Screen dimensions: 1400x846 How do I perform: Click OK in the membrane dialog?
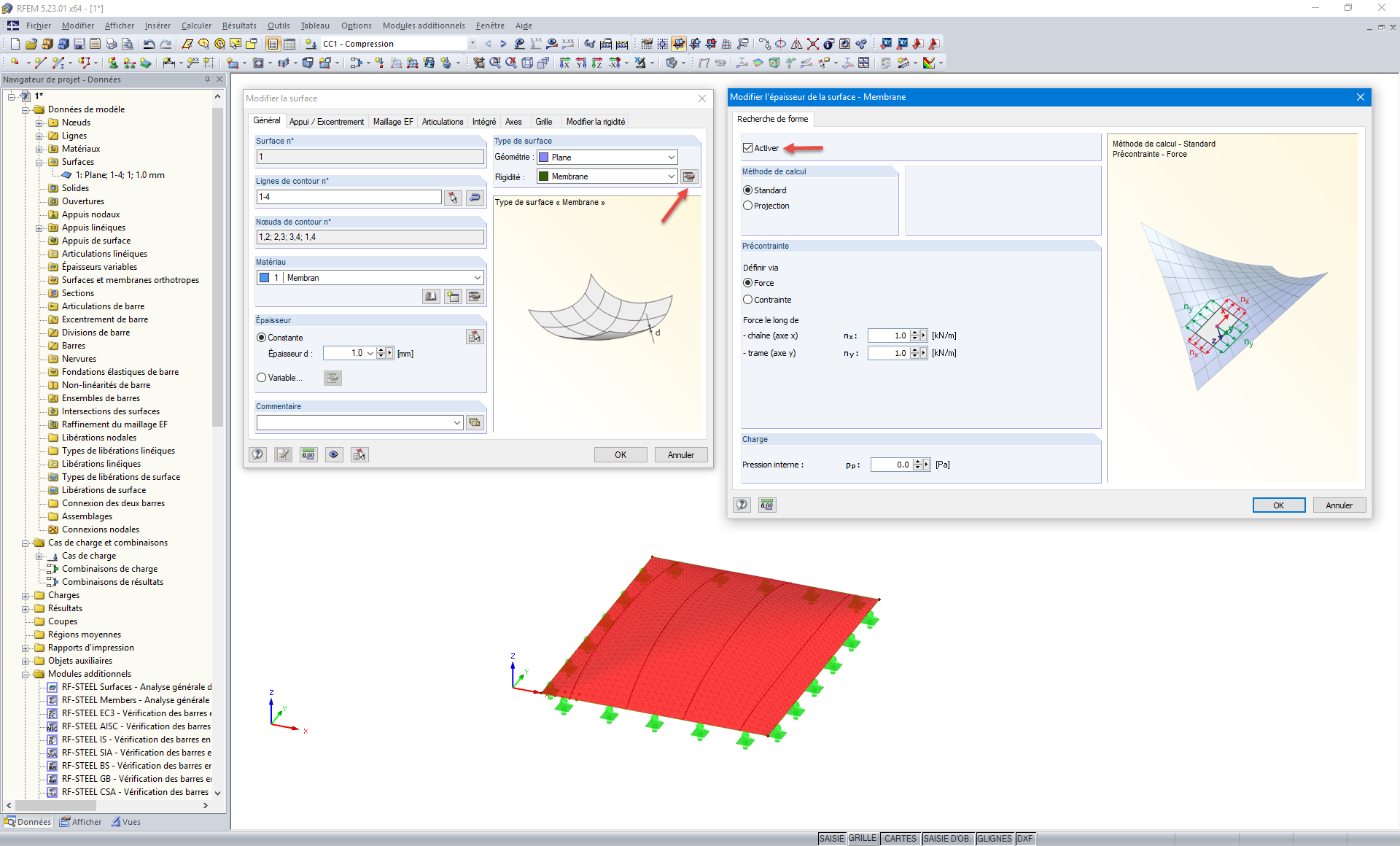tap(1278, 505)
